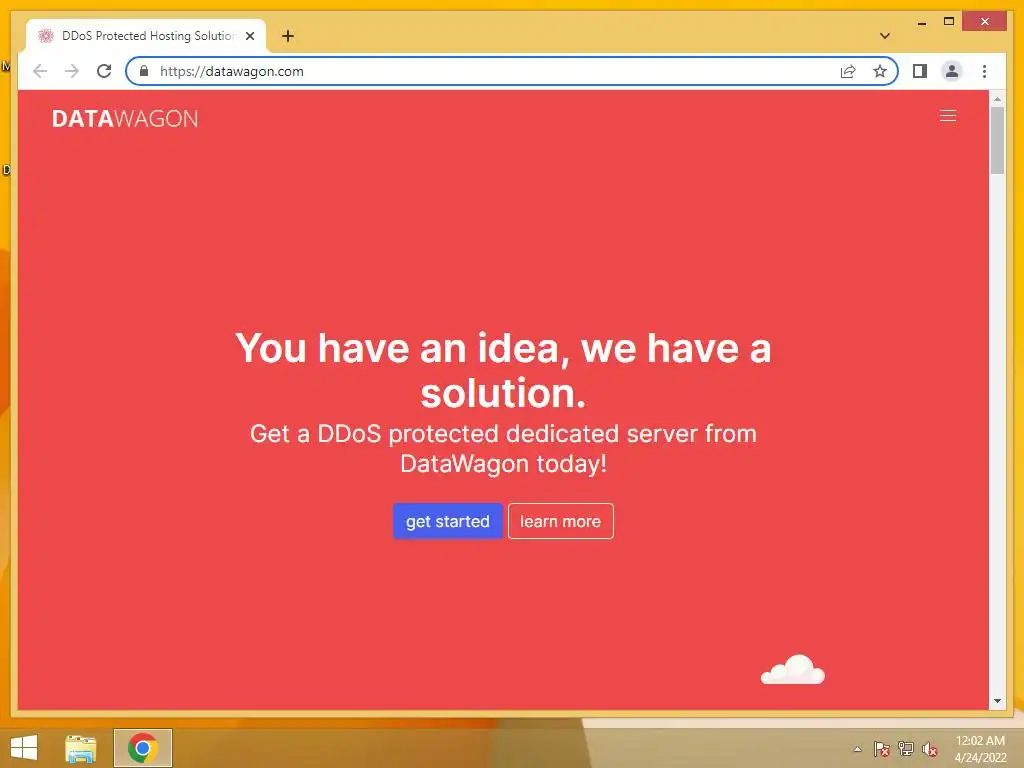The width and height of the screenshot is (1024, 768).
Task: View site info via padlock icon
Action: point(144,71)
